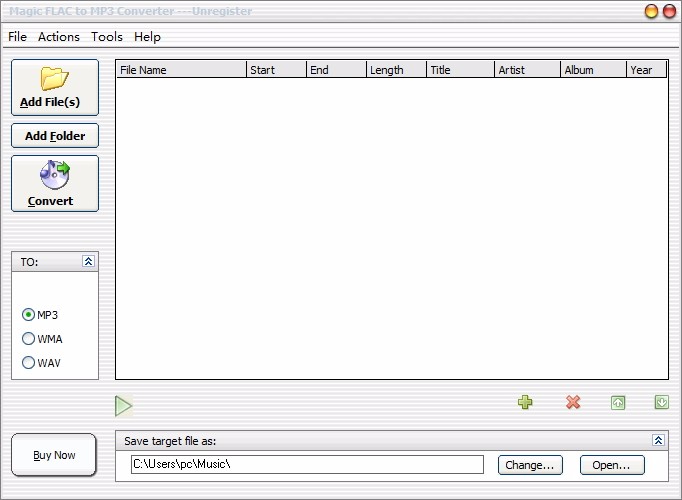Image resolution: width=682 pixels, height=500 pixels.
Task: Click the File Name column header
Action: [x=181, y=70]
